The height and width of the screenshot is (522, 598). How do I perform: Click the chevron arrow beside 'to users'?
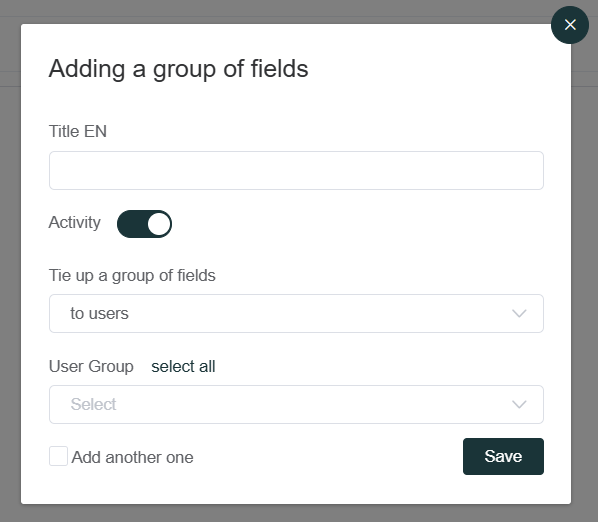tap(519, 313)
